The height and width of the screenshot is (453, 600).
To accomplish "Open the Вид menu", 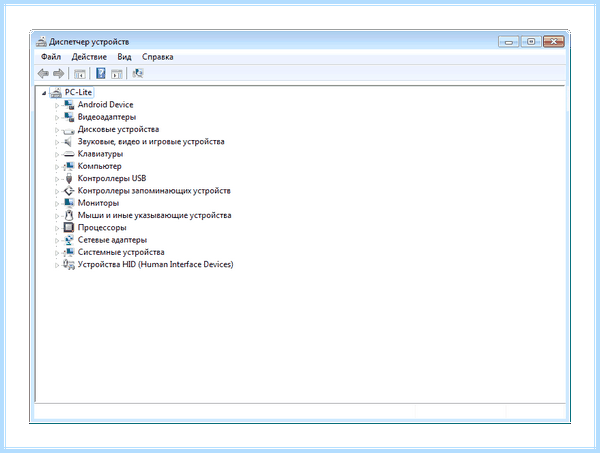I will point(124,57).
